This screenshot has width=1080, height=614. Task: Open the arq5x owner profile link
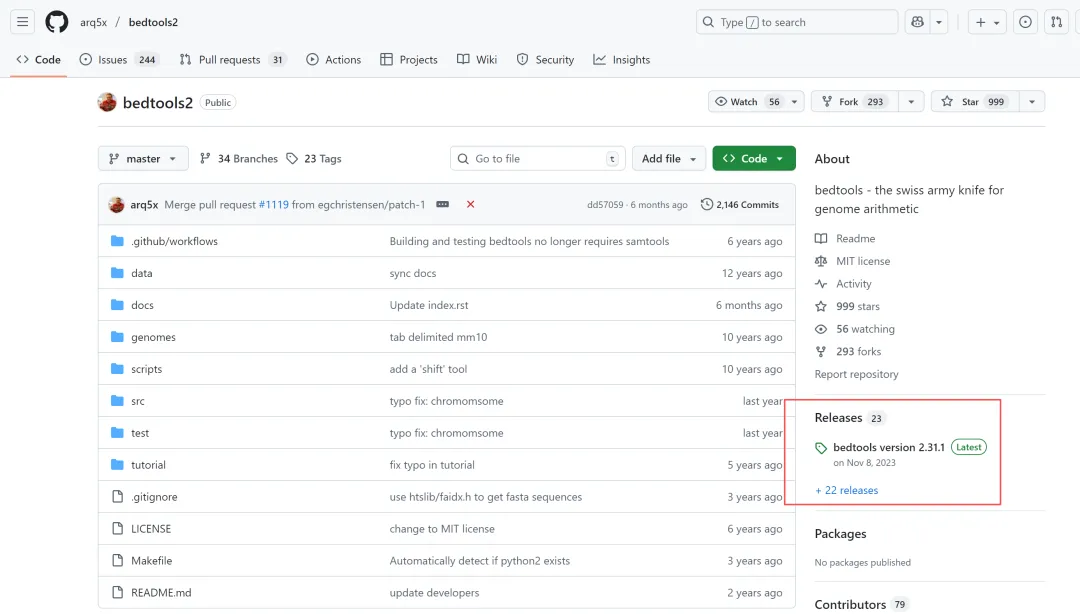tap(94, 22)
